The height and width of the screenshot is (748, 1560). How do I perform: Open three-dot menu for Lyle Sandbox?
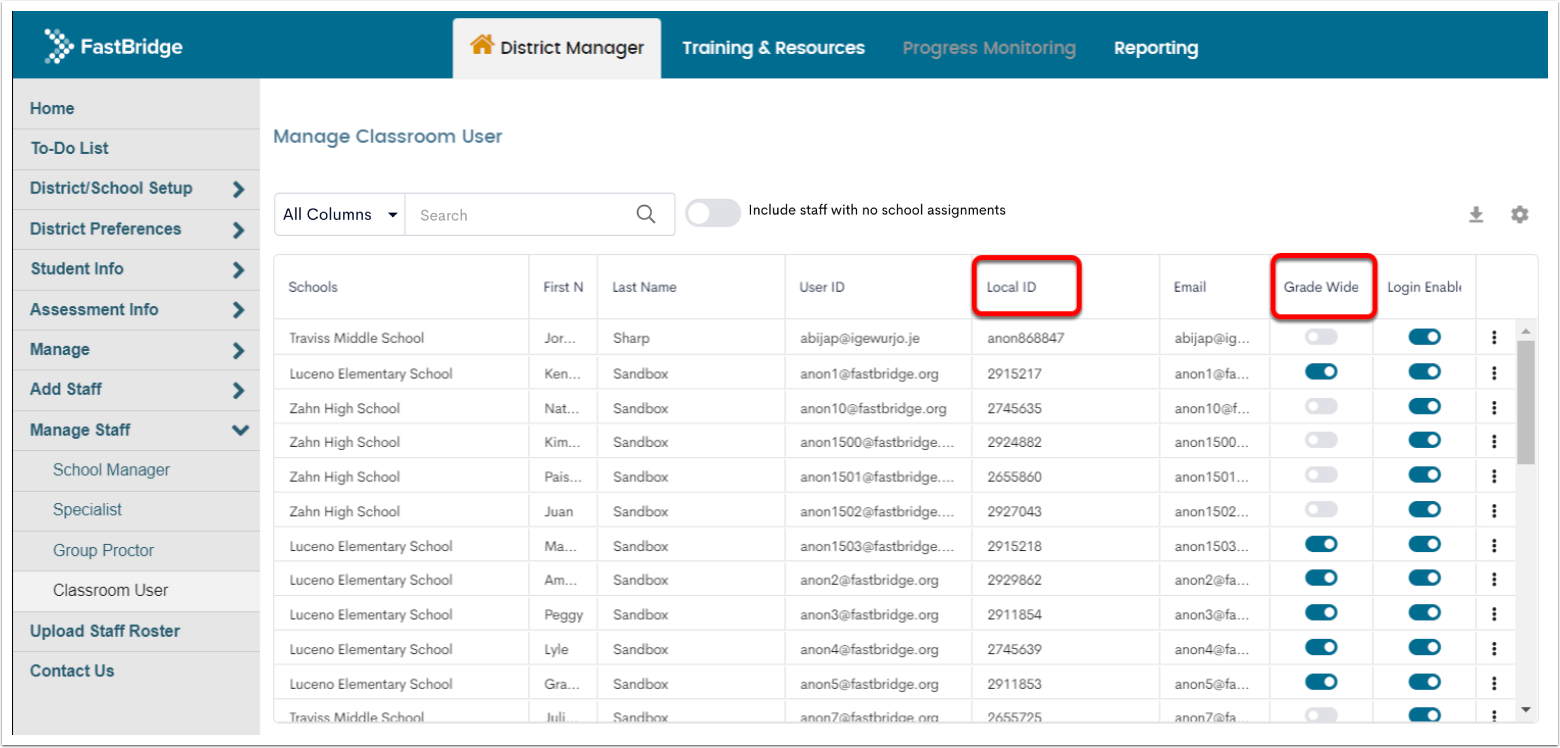point(1494,649)
